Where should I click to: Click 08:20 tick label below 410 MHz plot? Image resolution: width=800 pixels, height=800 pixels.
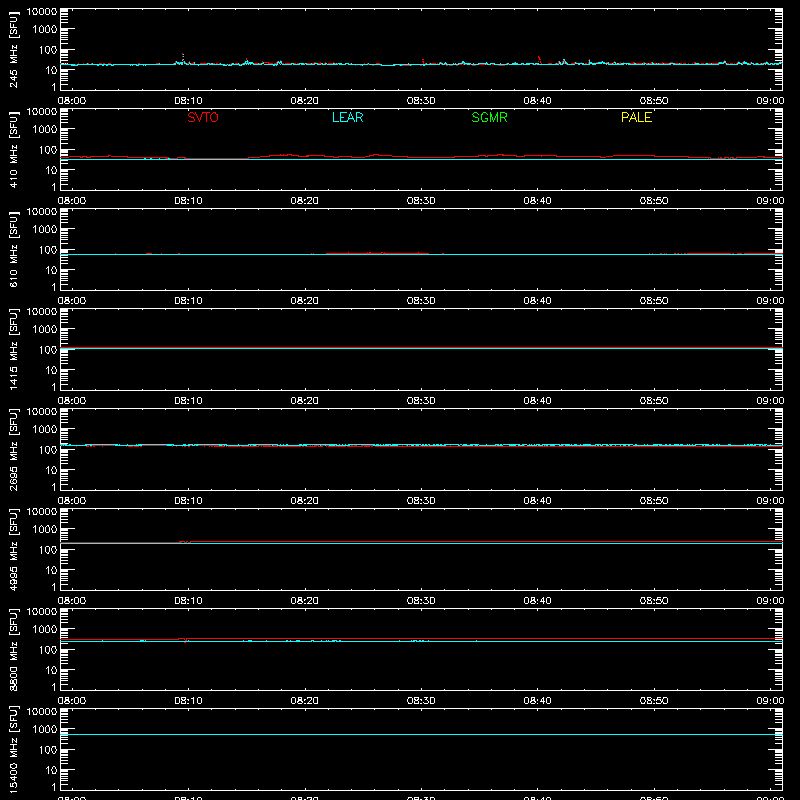coord(305,201)
